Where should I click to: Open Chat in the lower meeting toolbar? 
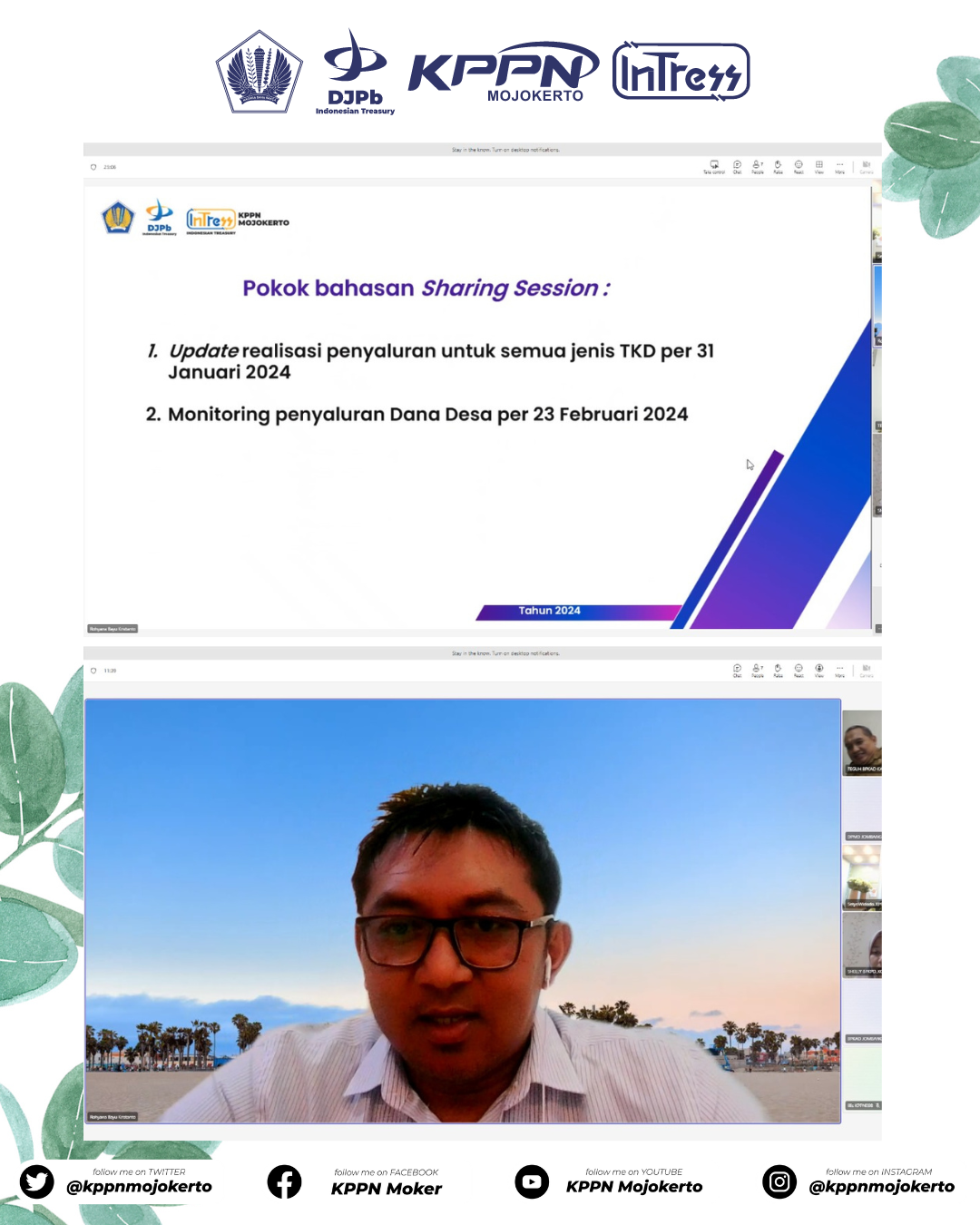[737, 670]
